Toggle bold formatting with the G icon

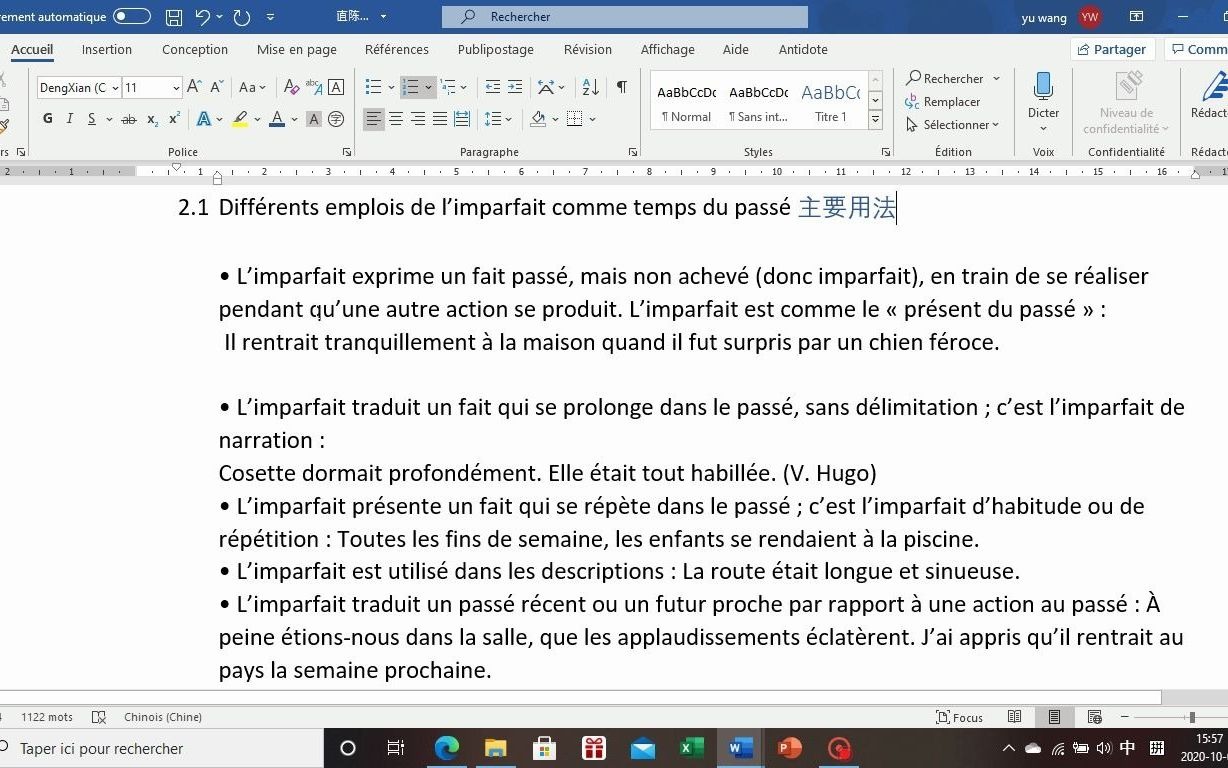(47, 118)
